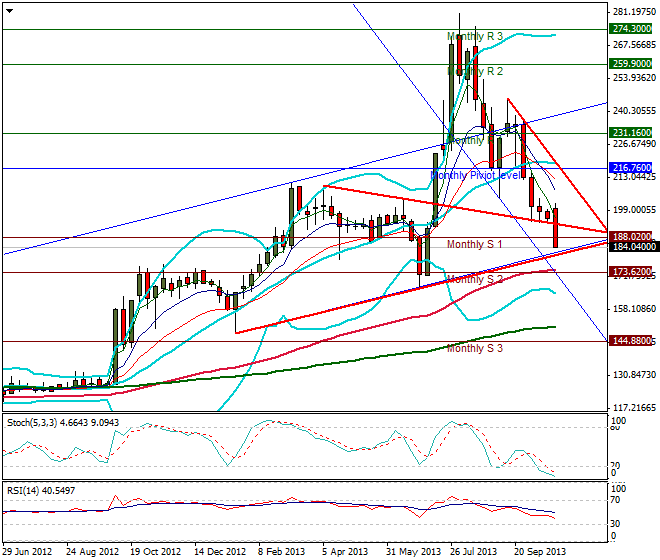Select the Monthly S 1 label

click(x=475, y=244)
